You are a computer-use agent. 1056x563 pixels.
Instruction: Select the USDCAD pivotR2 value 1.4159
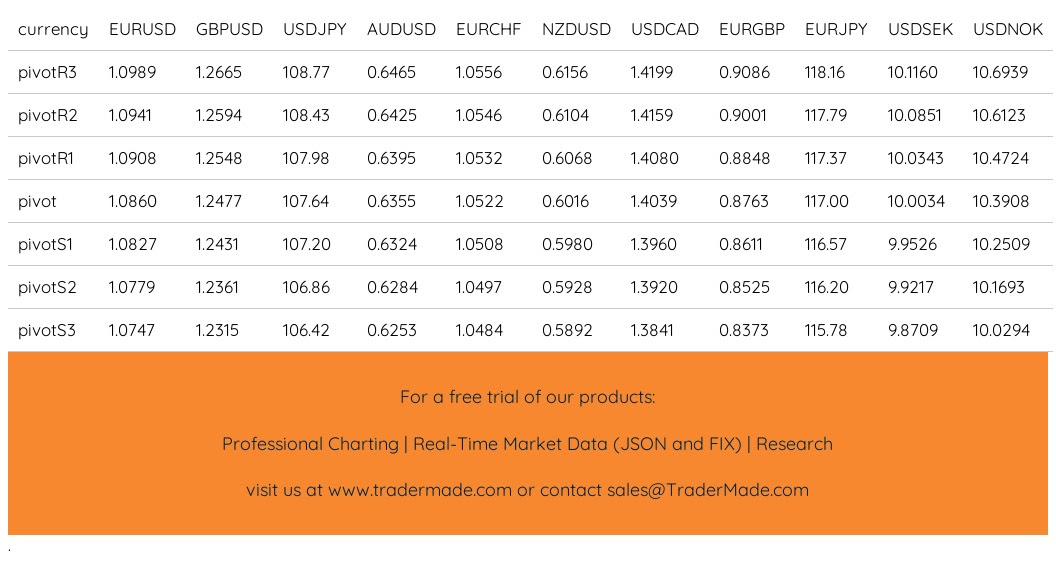654,116
